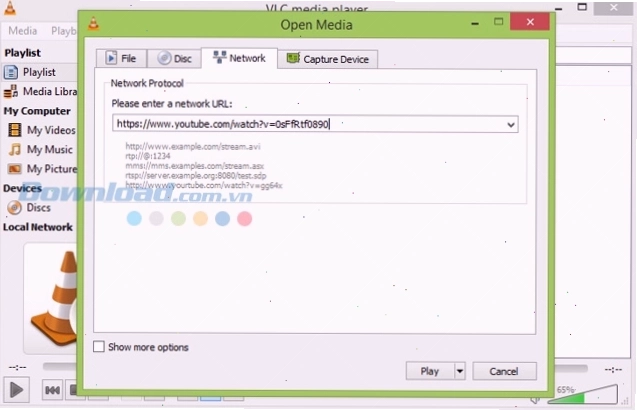Click the network URL input field
Viewport: 637px width, 411px height.
(315, 124)
